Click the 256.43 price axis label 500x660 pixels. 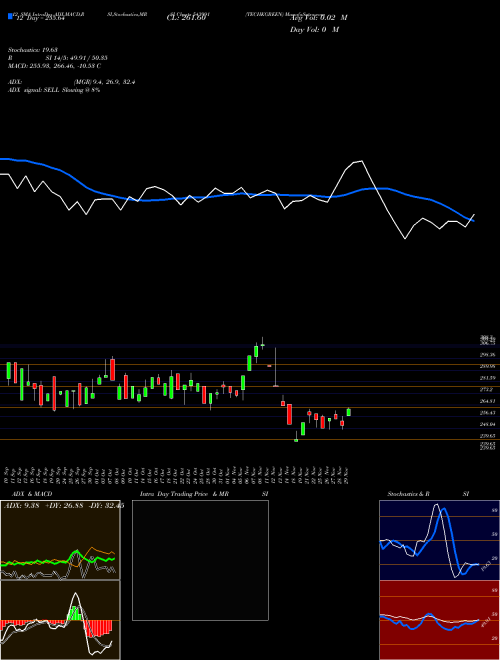pyautogui.click(x=487, y=413)
